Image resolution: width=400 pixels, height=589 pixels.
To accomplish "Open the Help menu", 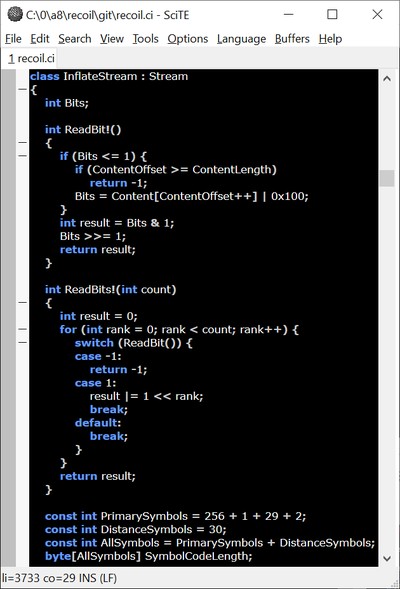I will [331, 39].
